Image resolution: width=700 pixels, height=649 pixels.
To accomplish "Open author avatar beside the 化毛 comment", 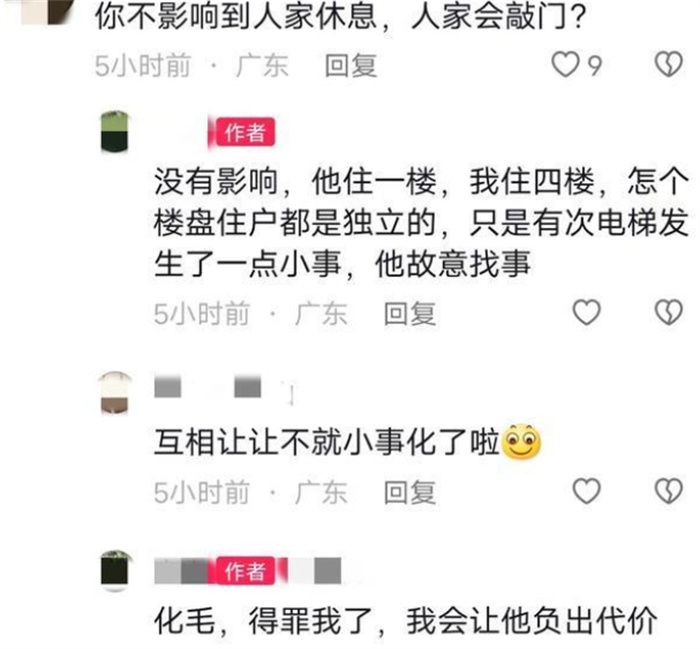I will tap(115, 571).
